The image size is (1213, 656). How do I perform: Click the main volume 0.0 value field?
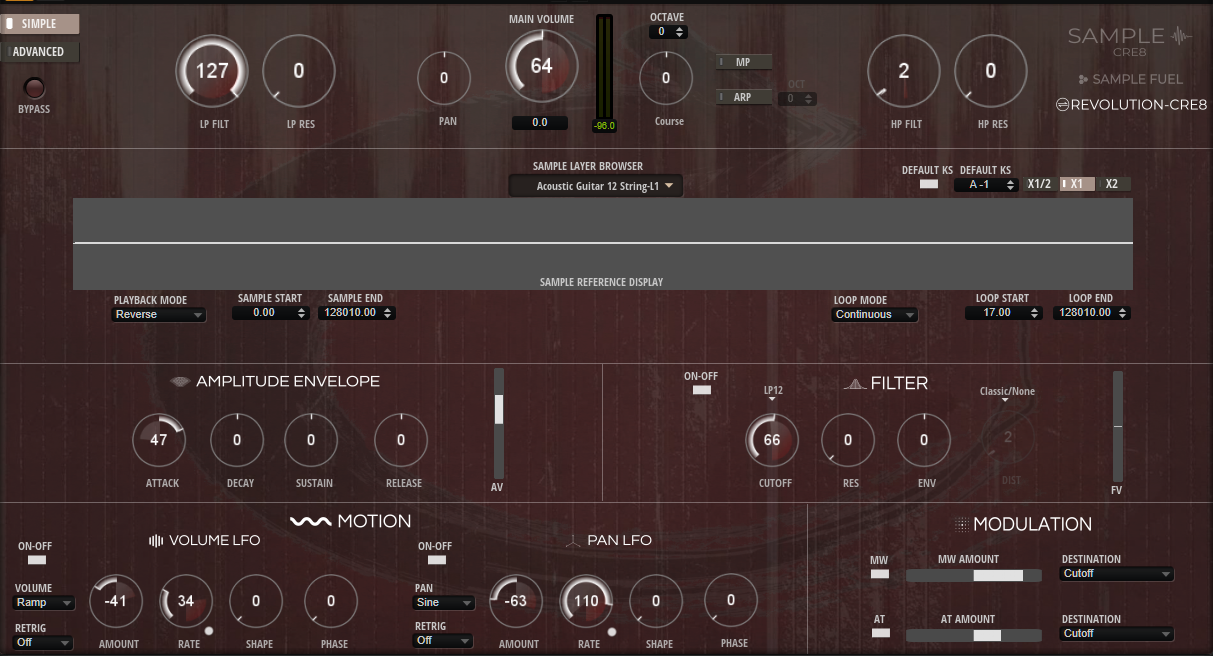pos(540,123)
